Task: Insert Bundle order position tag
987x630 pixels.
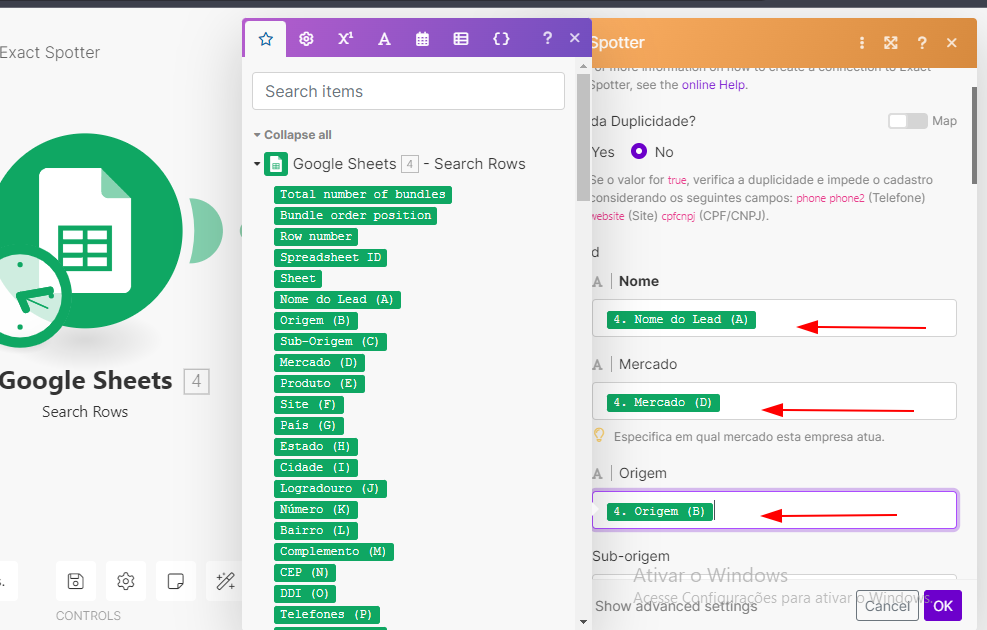Action: (x=355, y=215)
